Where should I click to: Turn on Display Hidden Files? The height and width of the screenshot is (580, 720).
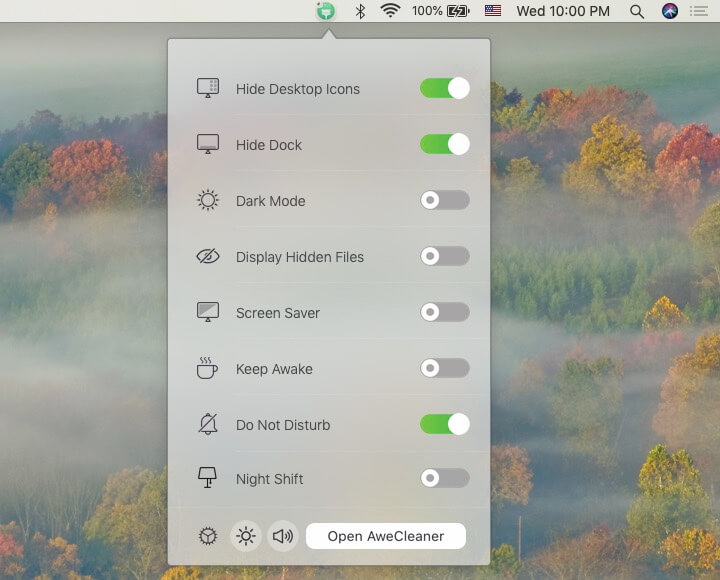[445, 257]
